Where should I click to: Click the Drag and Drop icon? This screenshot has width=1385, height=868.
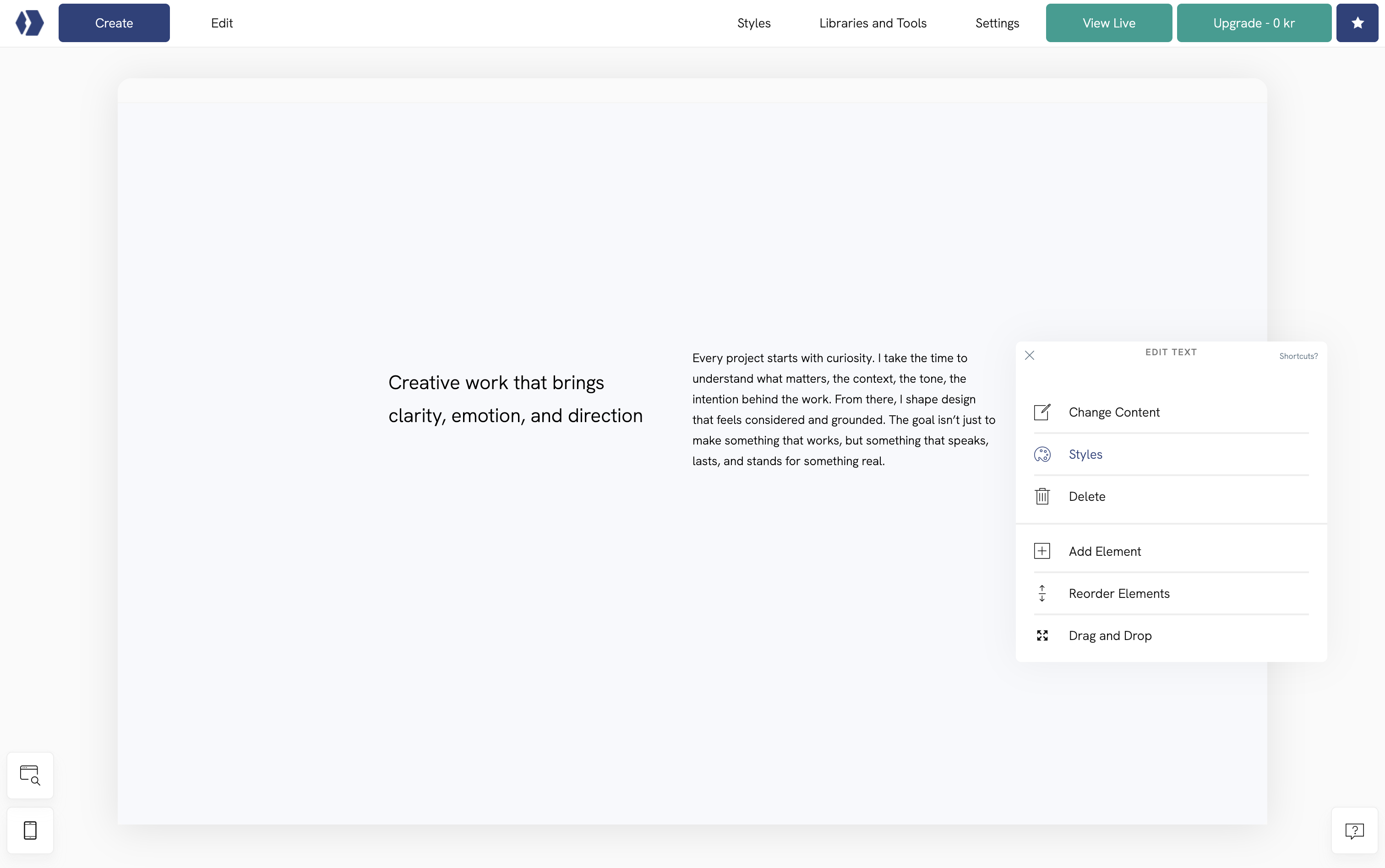1042,635
